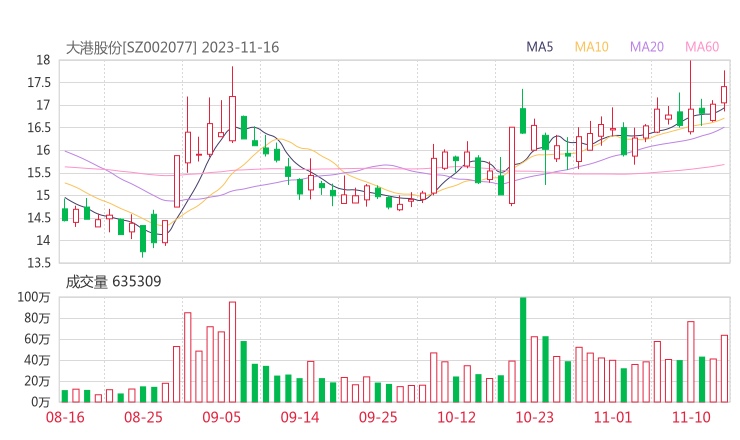The height and width of the screenshot is (440, 740).
Task: Click the 09-25 date axis label
Action: click(378, 417)
